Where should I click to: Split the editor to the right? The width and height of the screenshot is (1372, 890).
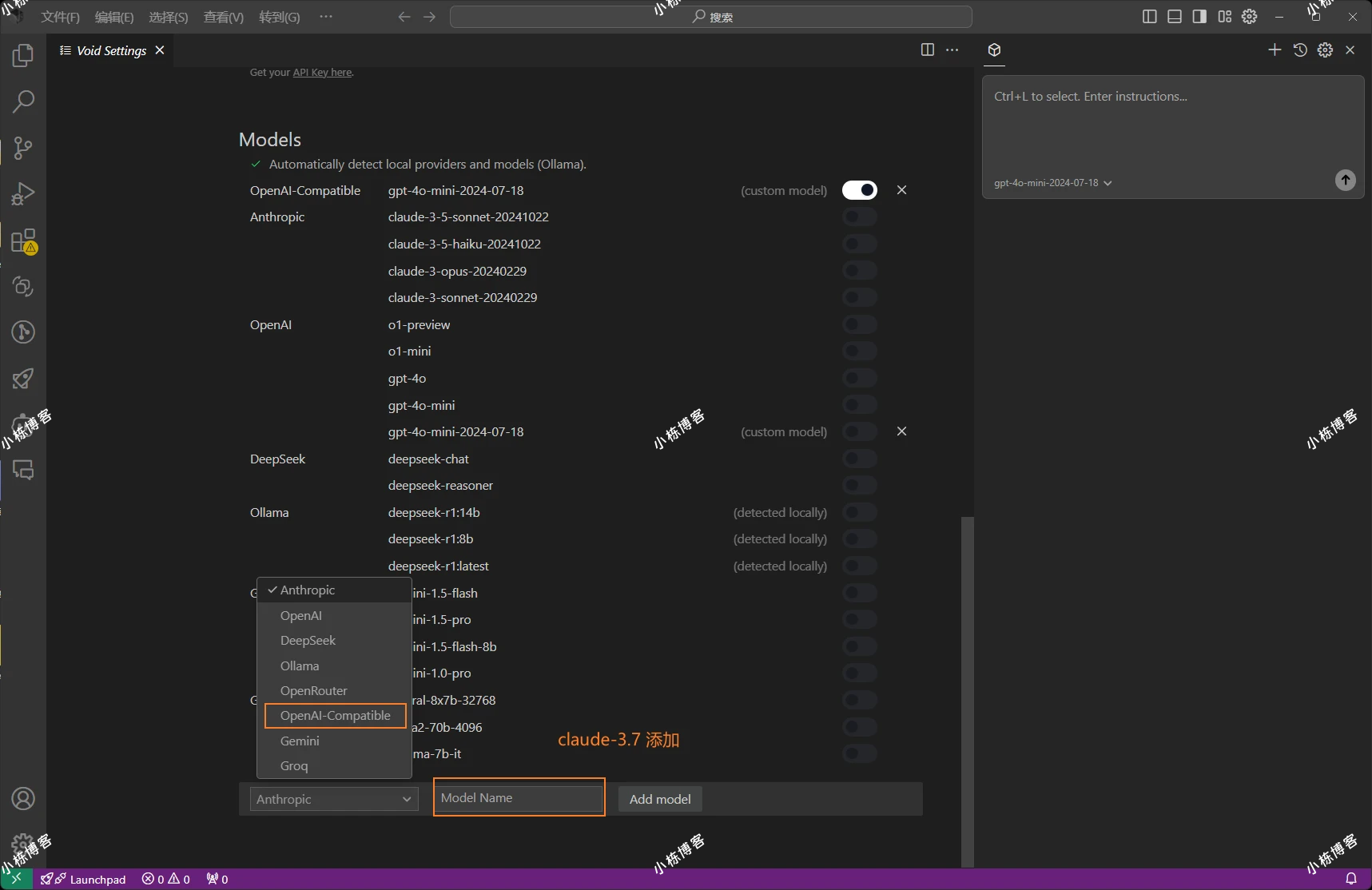927,50
